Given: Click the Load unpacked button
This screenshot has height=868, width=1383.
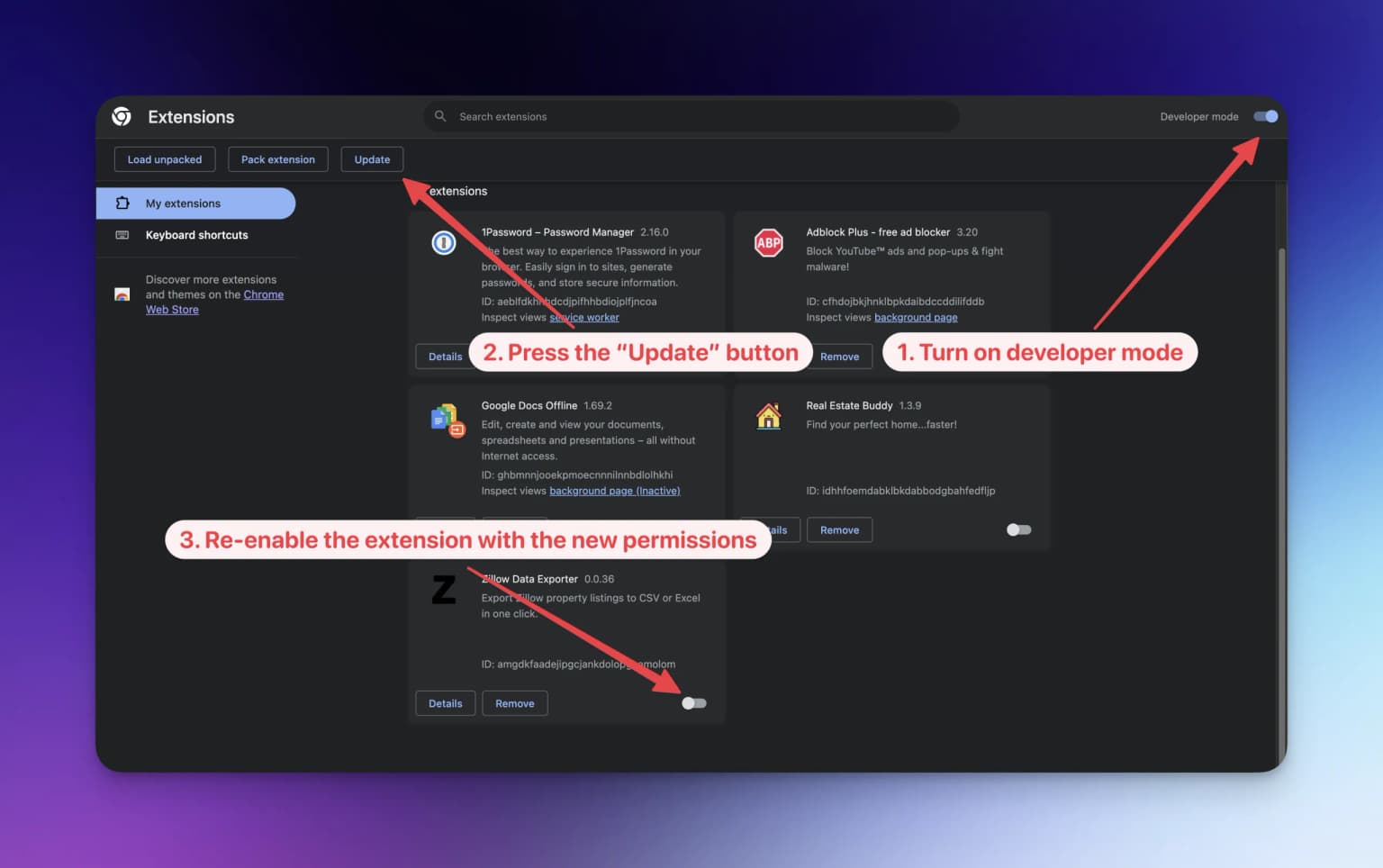Looking at the screenshot, I should click(165, 159).
